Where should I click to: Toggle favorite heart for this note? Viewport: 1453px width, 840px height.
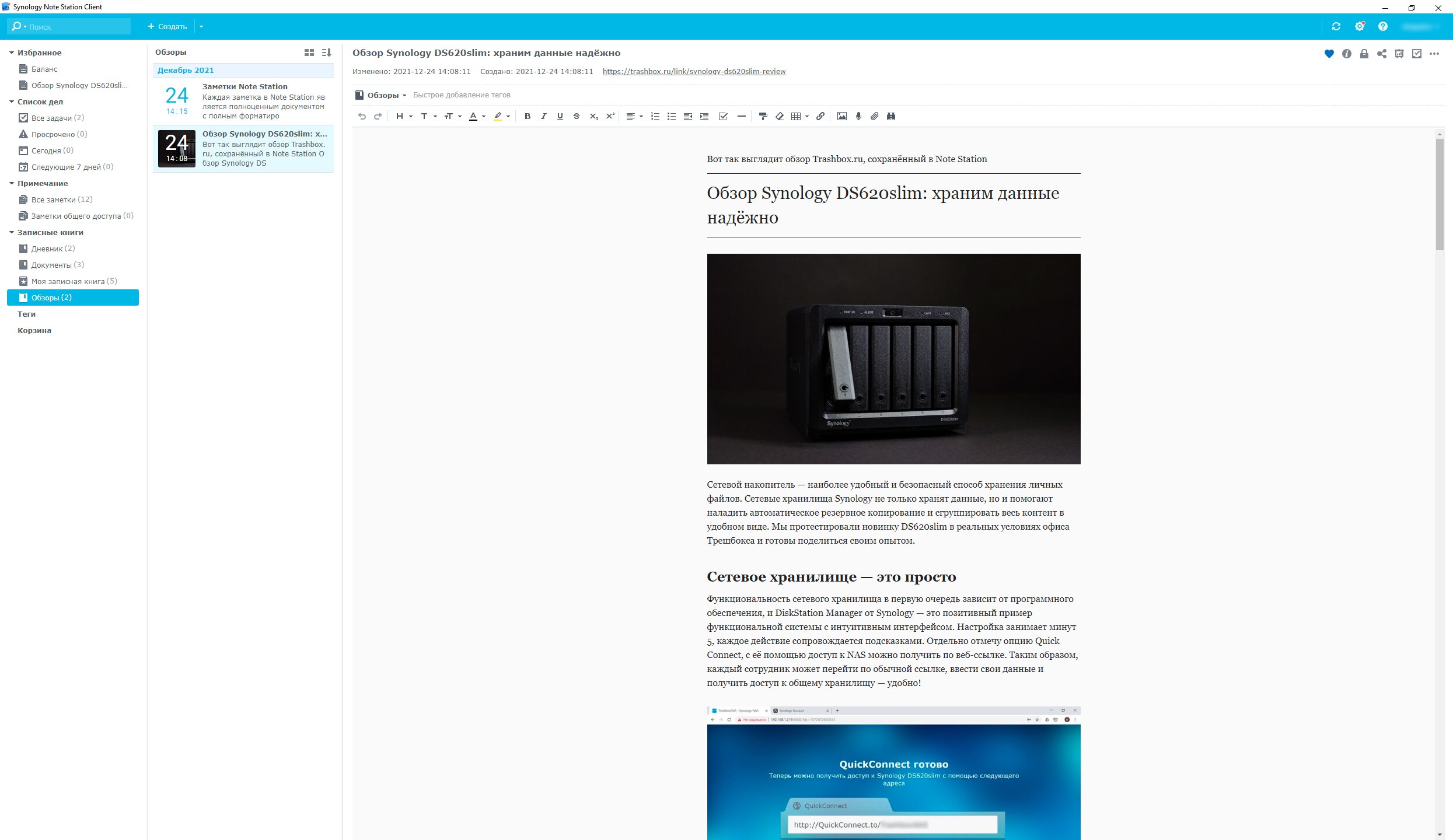click(x=1329, y=54)
